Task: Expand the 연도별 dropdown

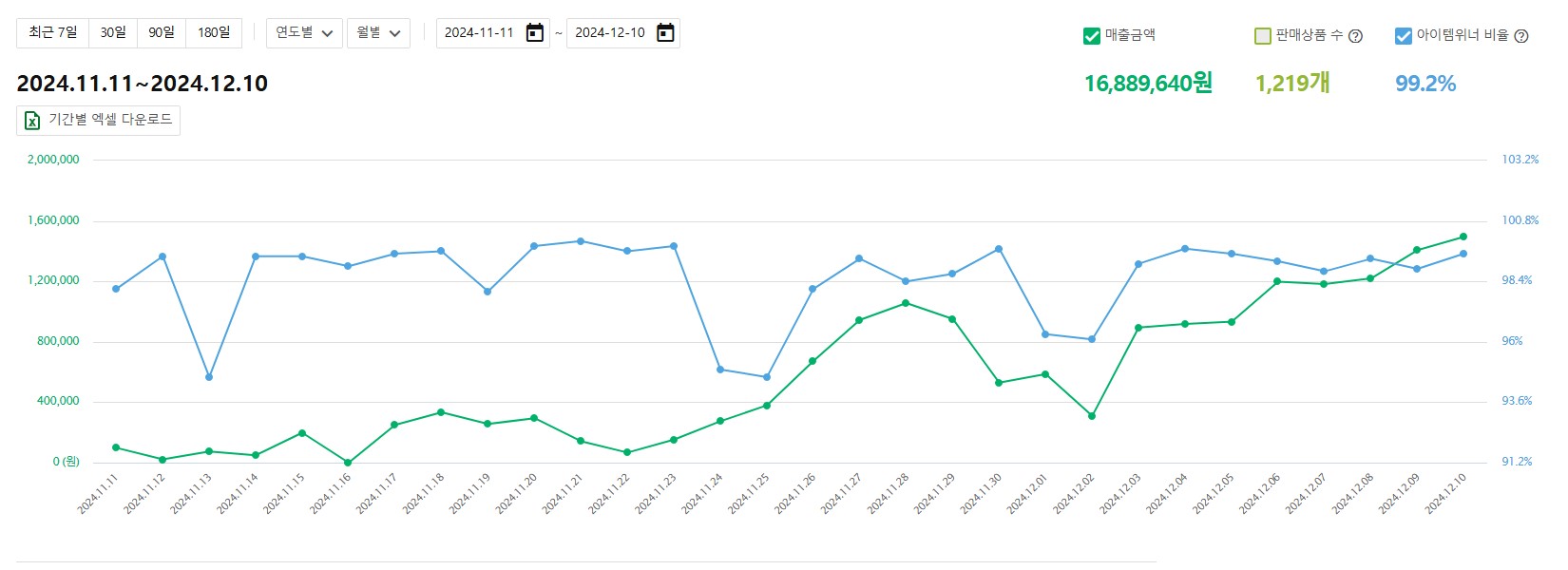Action: 304,33
